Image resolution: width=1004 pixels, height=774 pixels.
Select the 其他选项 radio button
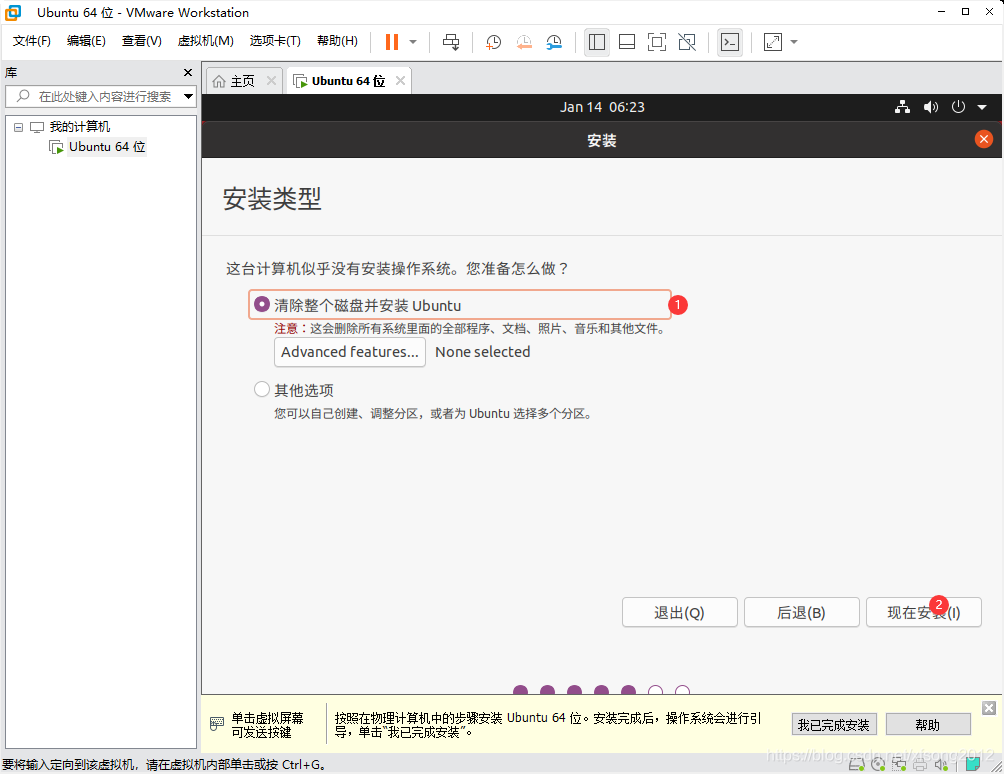262,389
